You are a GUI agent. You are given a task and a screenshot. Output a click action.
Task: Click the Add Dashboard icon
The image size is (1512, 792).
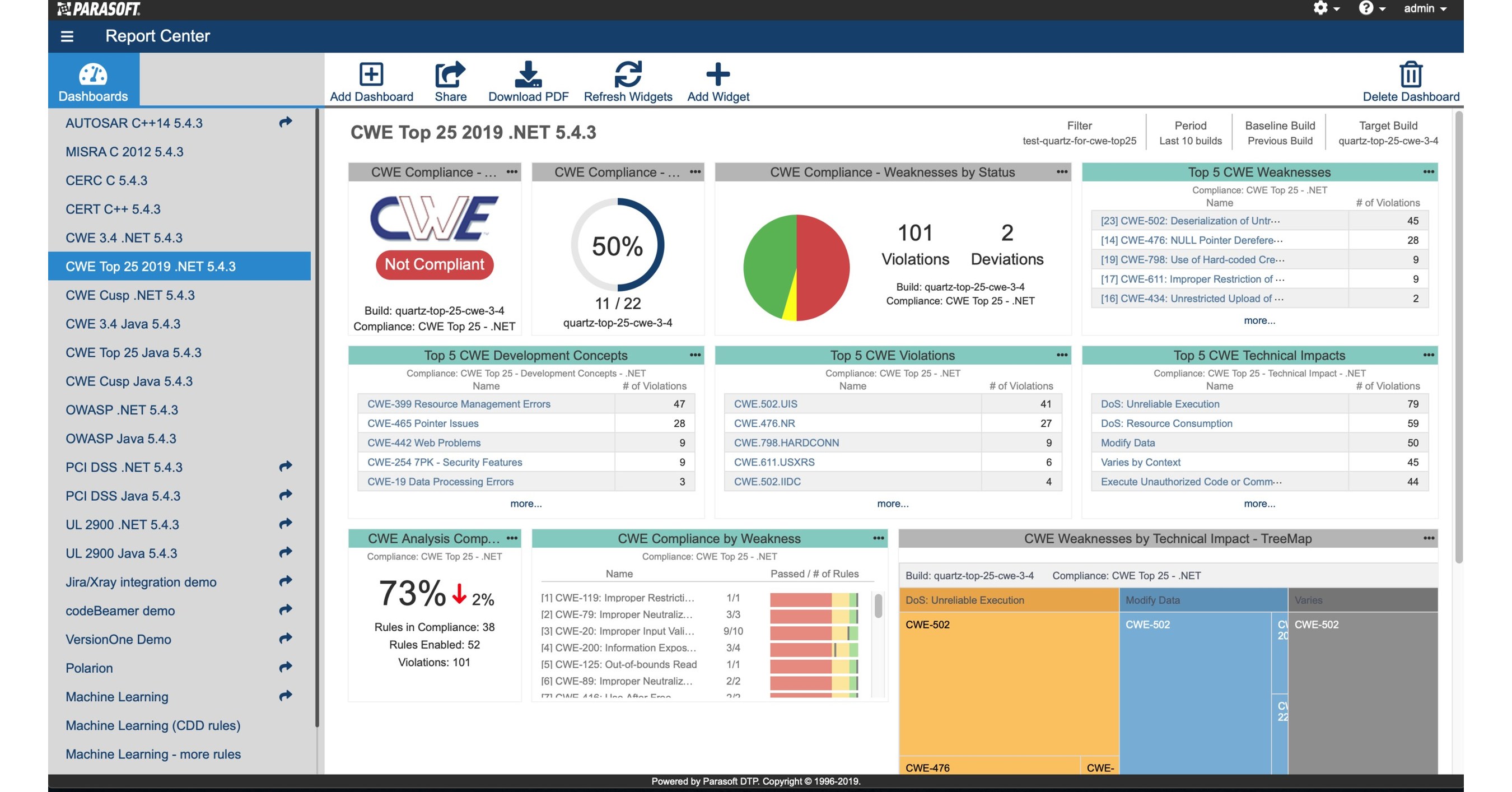(371, 75)
